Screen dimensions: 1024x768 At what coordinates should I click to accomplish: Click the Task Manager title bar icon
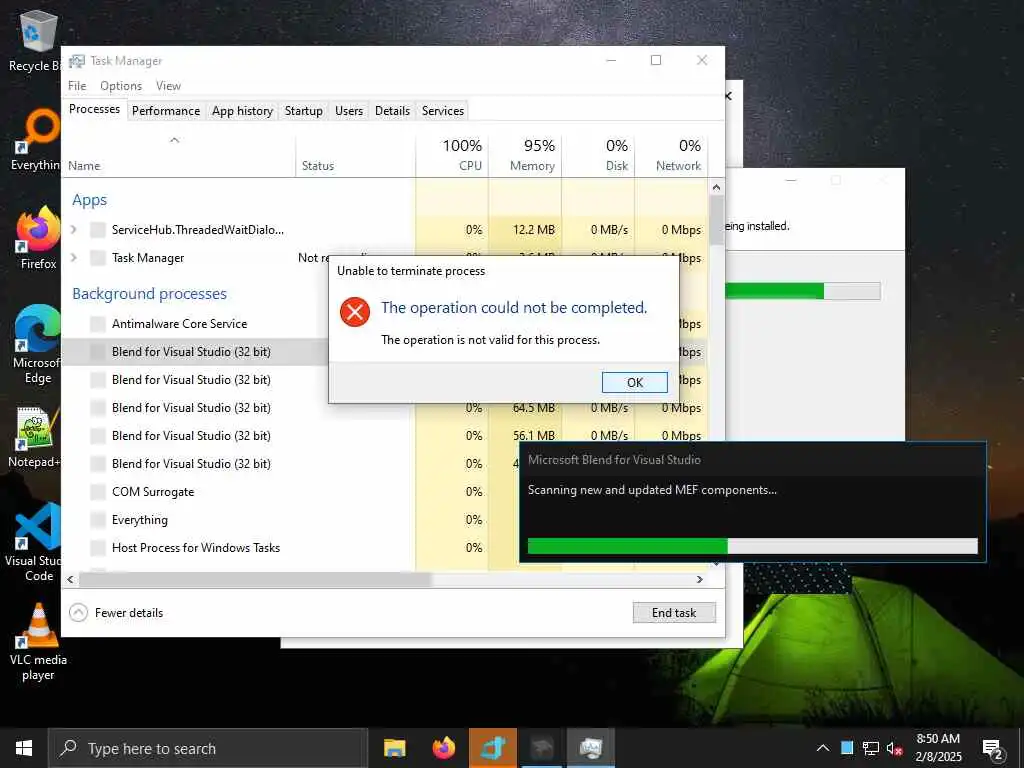[76, 61]
